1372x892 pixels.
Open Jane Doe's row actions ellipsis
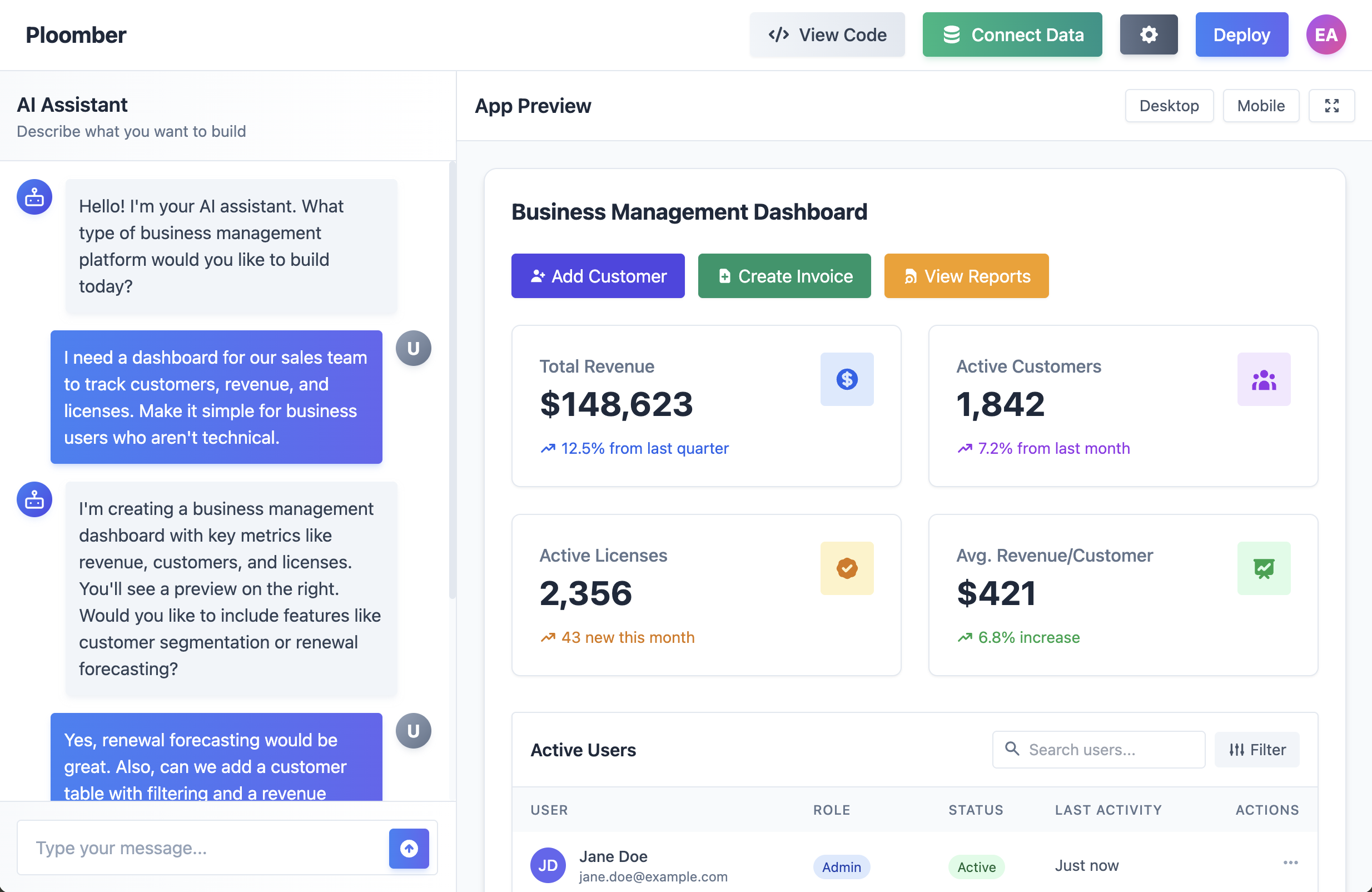[1290, 863]
